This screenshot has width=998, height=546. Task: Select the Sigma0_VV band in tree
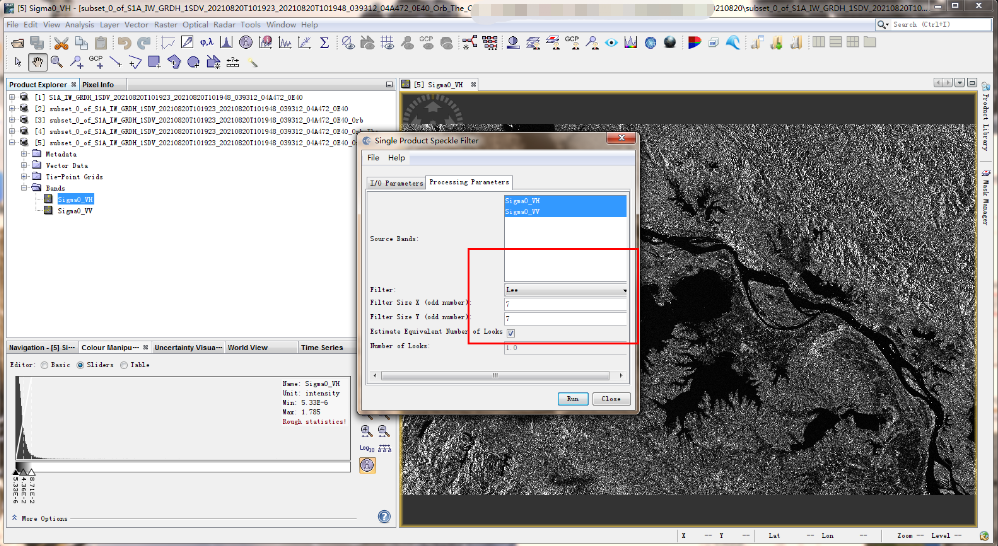pyautogui.click(x=75, y=211)
